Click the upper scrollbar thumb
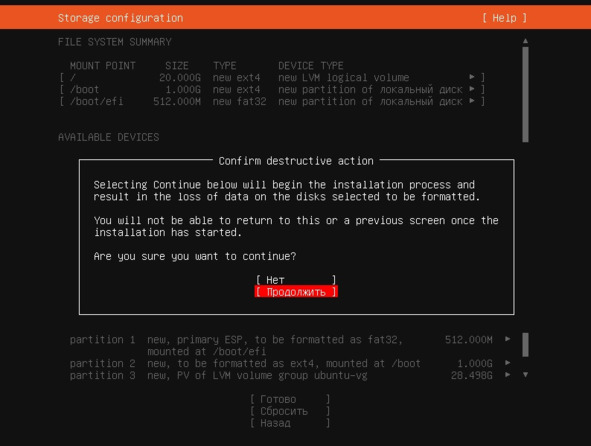591x446 pixels. pyautogui.click(x=525, y=95)
